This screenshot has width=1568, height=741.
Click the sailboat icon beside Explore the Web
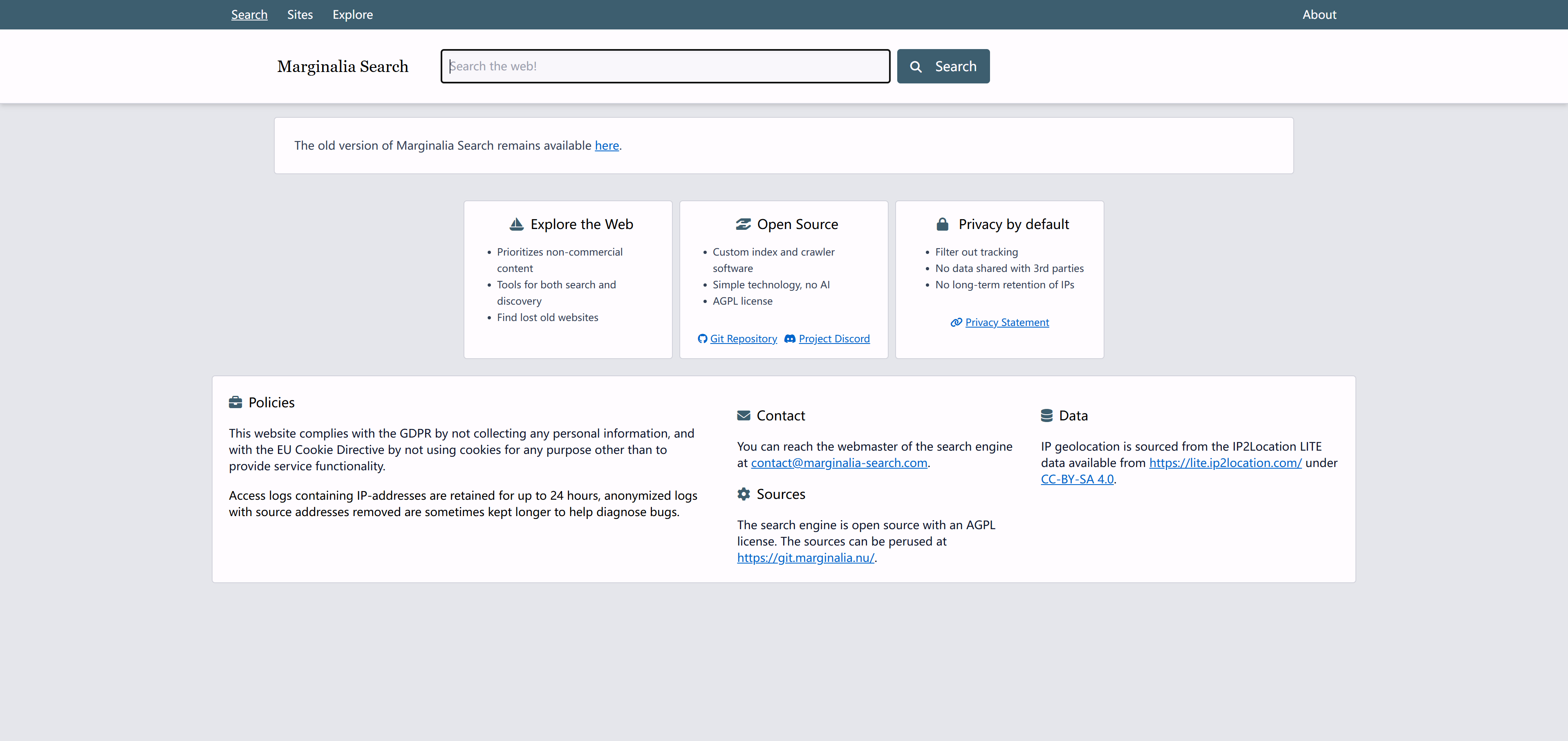point(516,224)
